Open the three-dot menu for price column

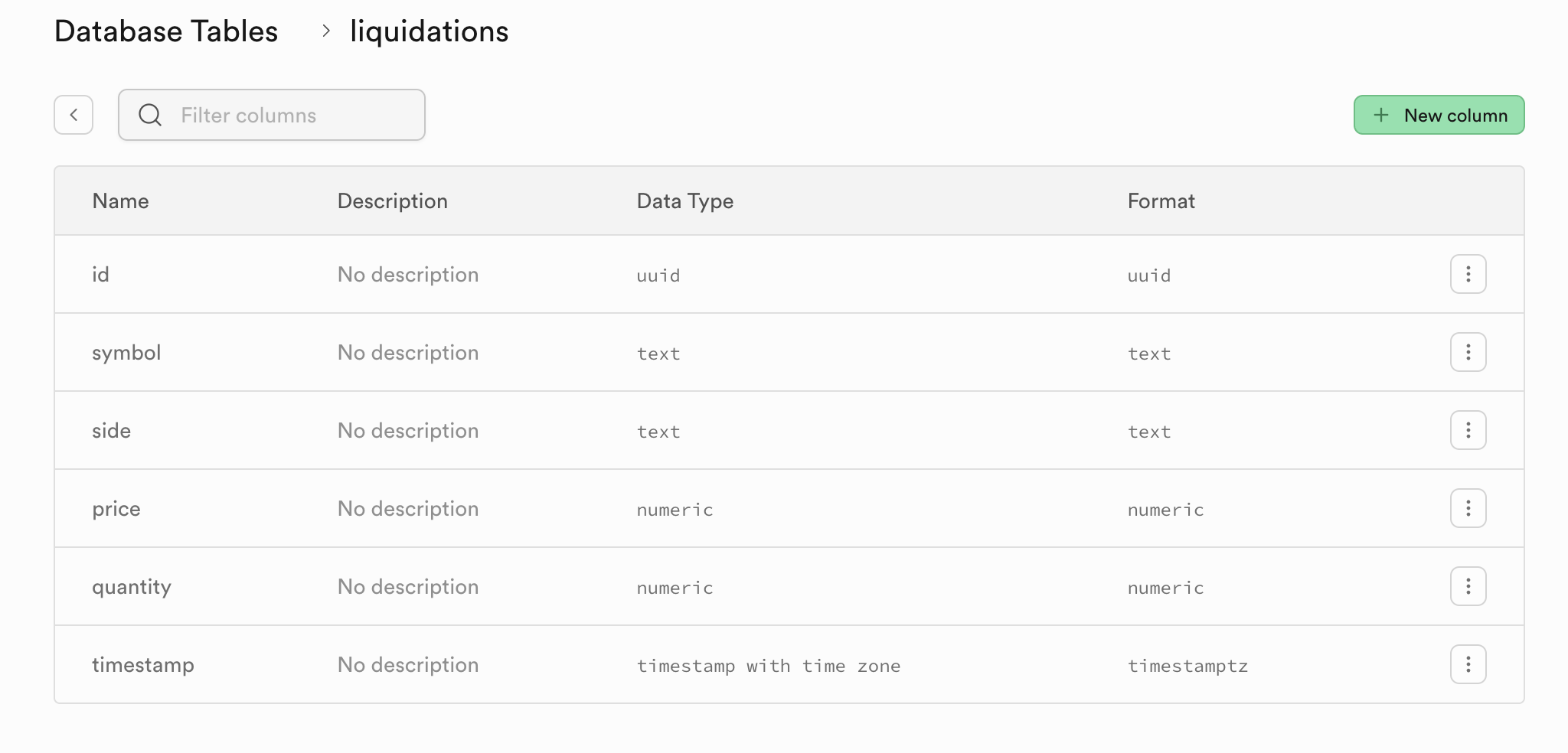click(x=1468, y=508)
